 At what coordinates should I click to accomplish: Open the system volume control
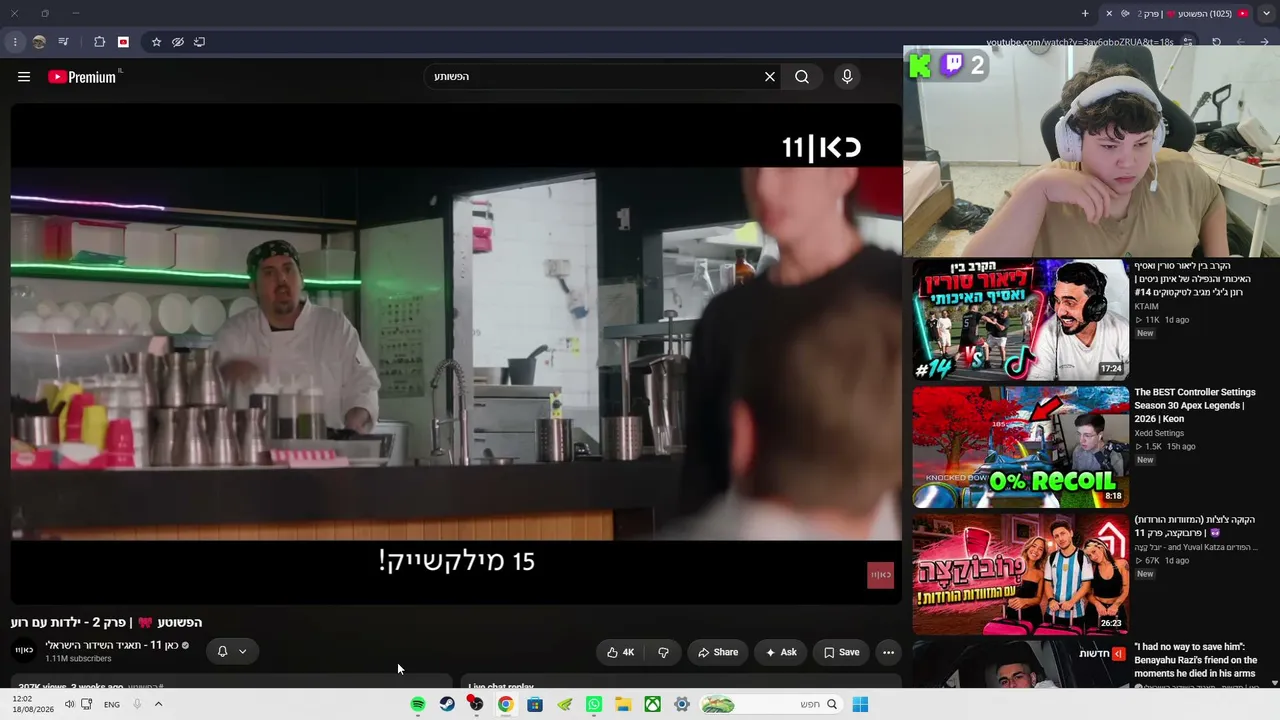click(69, 704)
